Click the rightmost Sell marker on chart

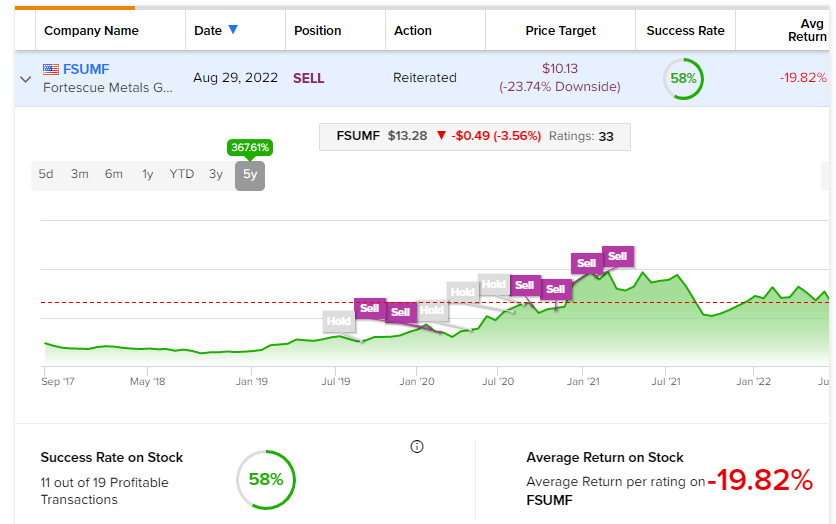tap(617, 257)
